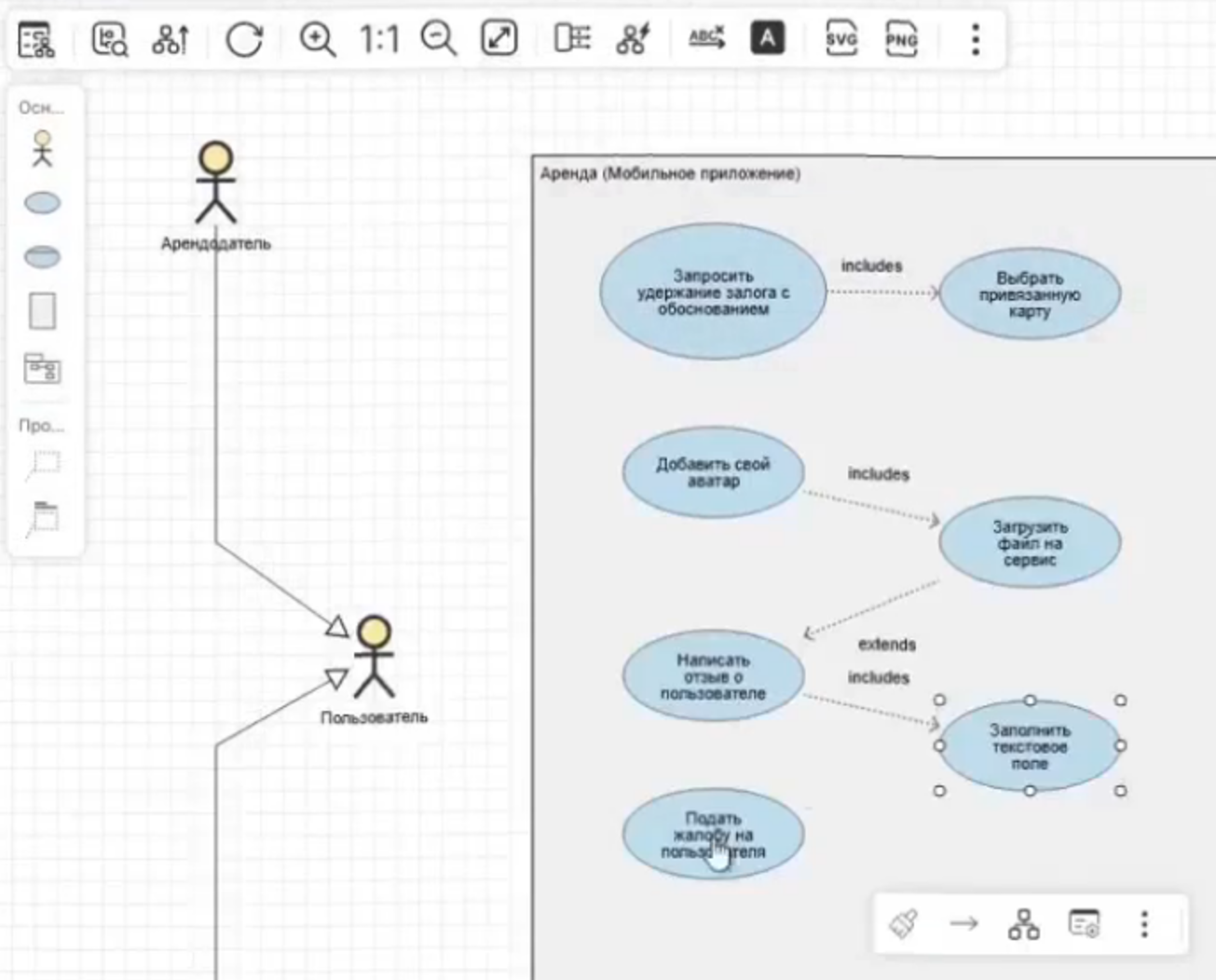
Task: Click the ABC text toggle icon
Action: coord(706,39)
